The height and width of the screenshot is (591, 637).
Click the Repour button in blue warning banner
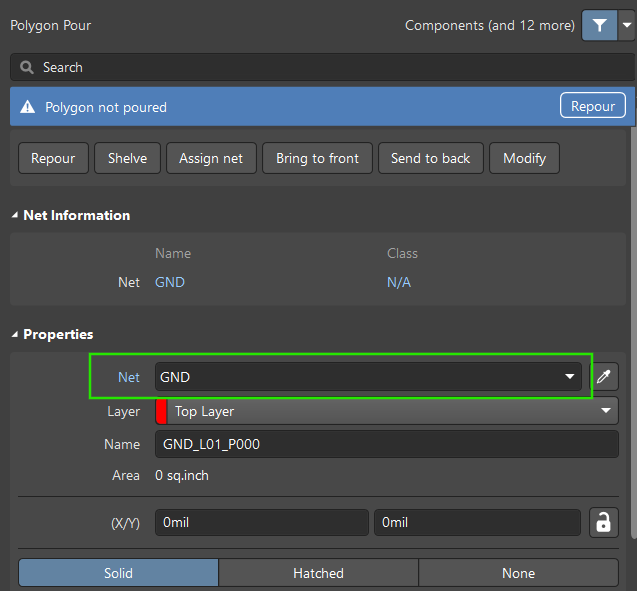coord(592,106)
